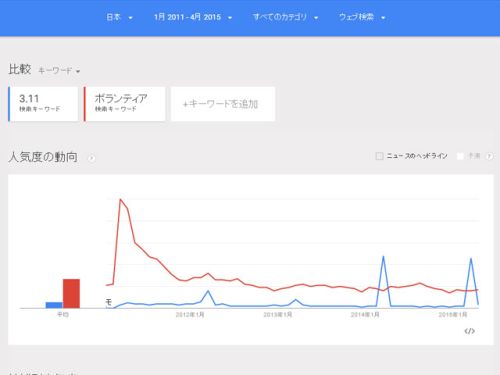Click the blue average bar

[54, 305]
